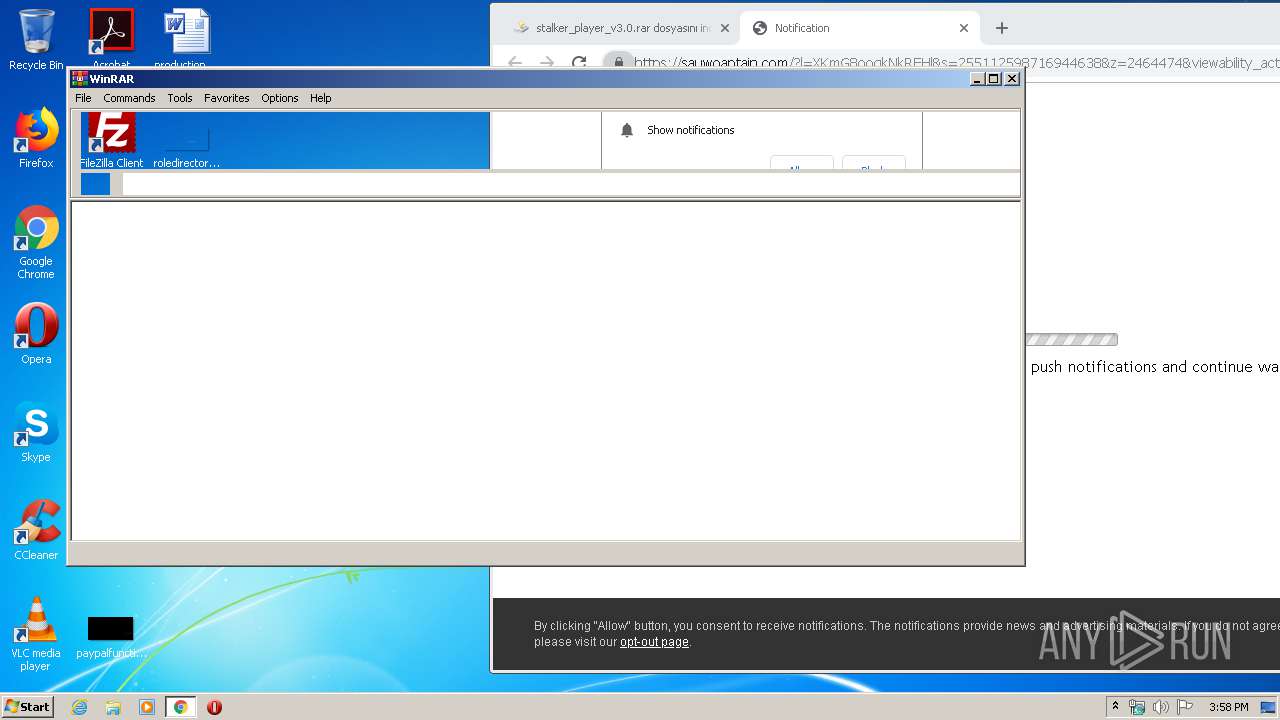This screenshot has height=720, width=1280.
Task: Click the blue up-folder icon in WinRAR address bar
Action: (x=95, y=184)
